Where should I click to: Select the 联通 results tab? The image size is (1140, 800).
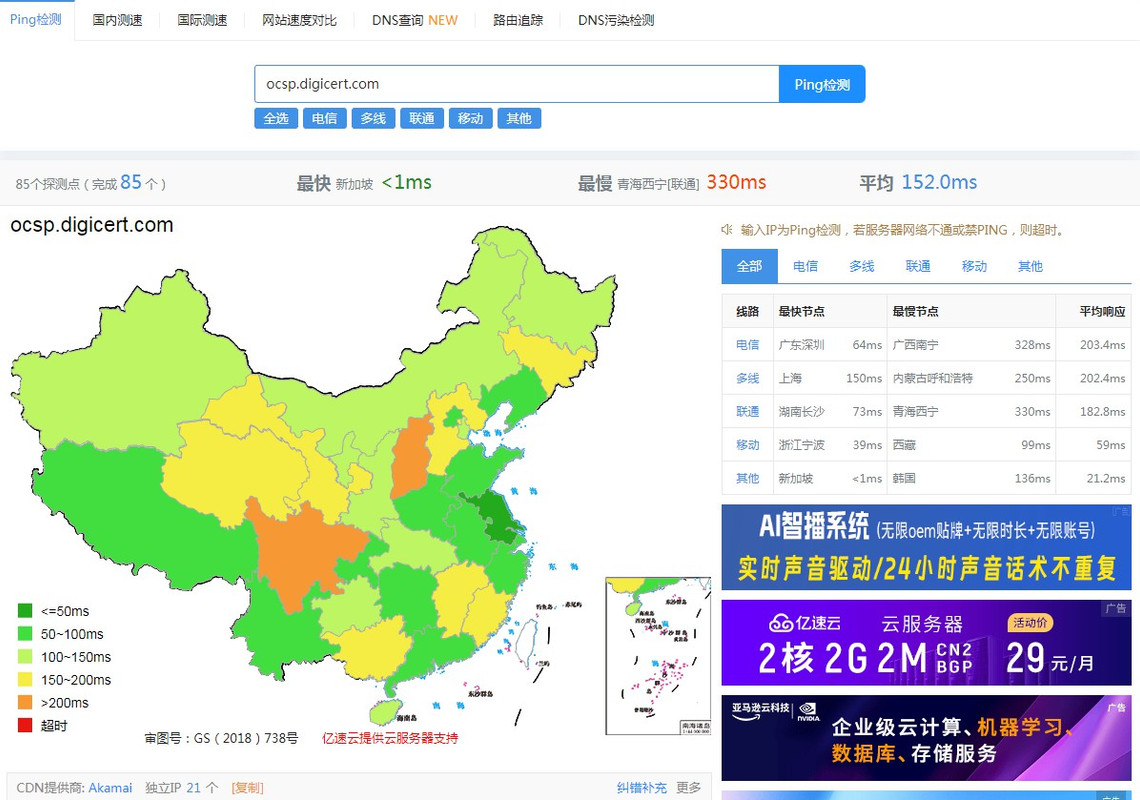tap(918, 266)
